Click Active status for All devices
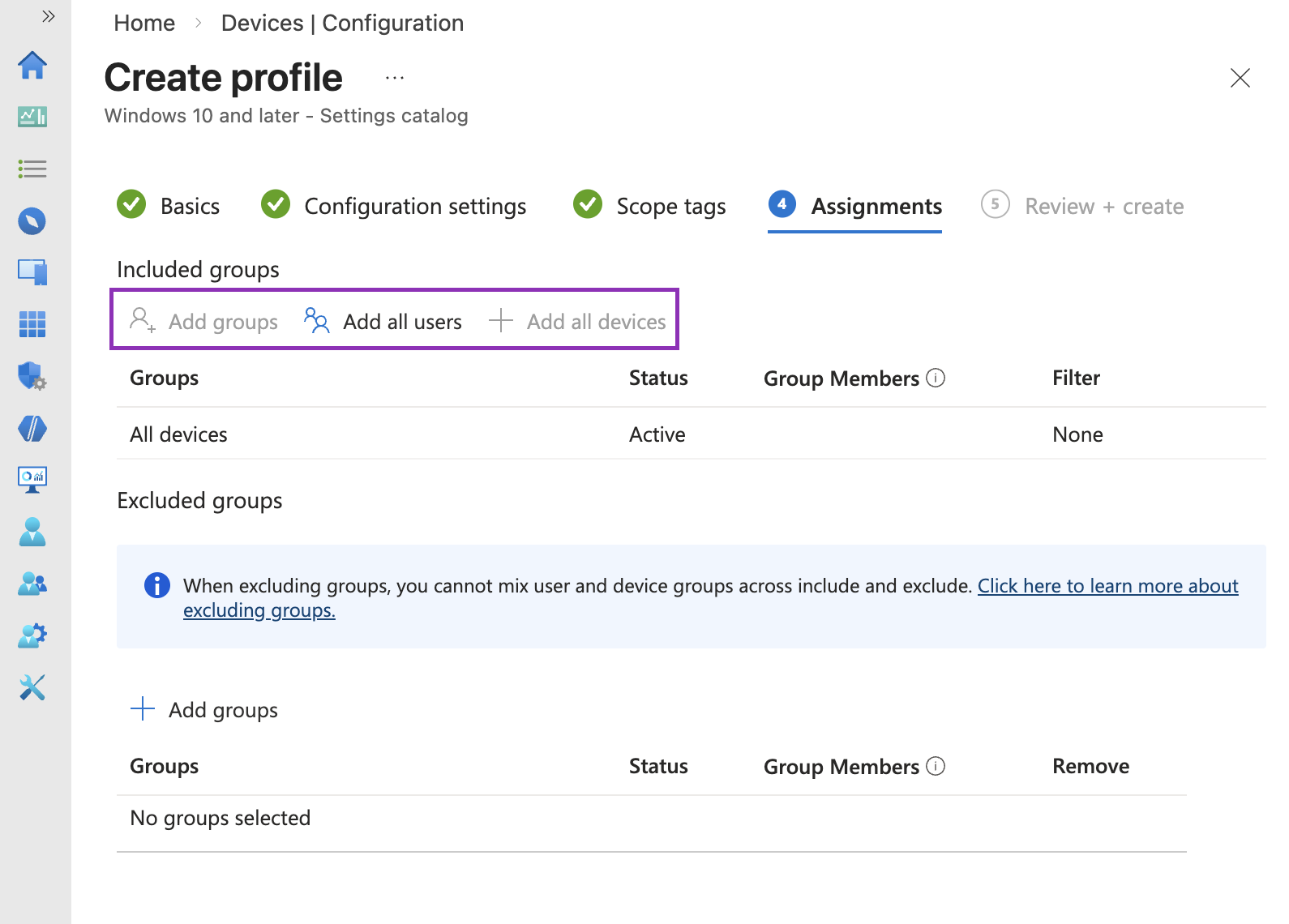1289x924 pixels. tap(657, 434)
